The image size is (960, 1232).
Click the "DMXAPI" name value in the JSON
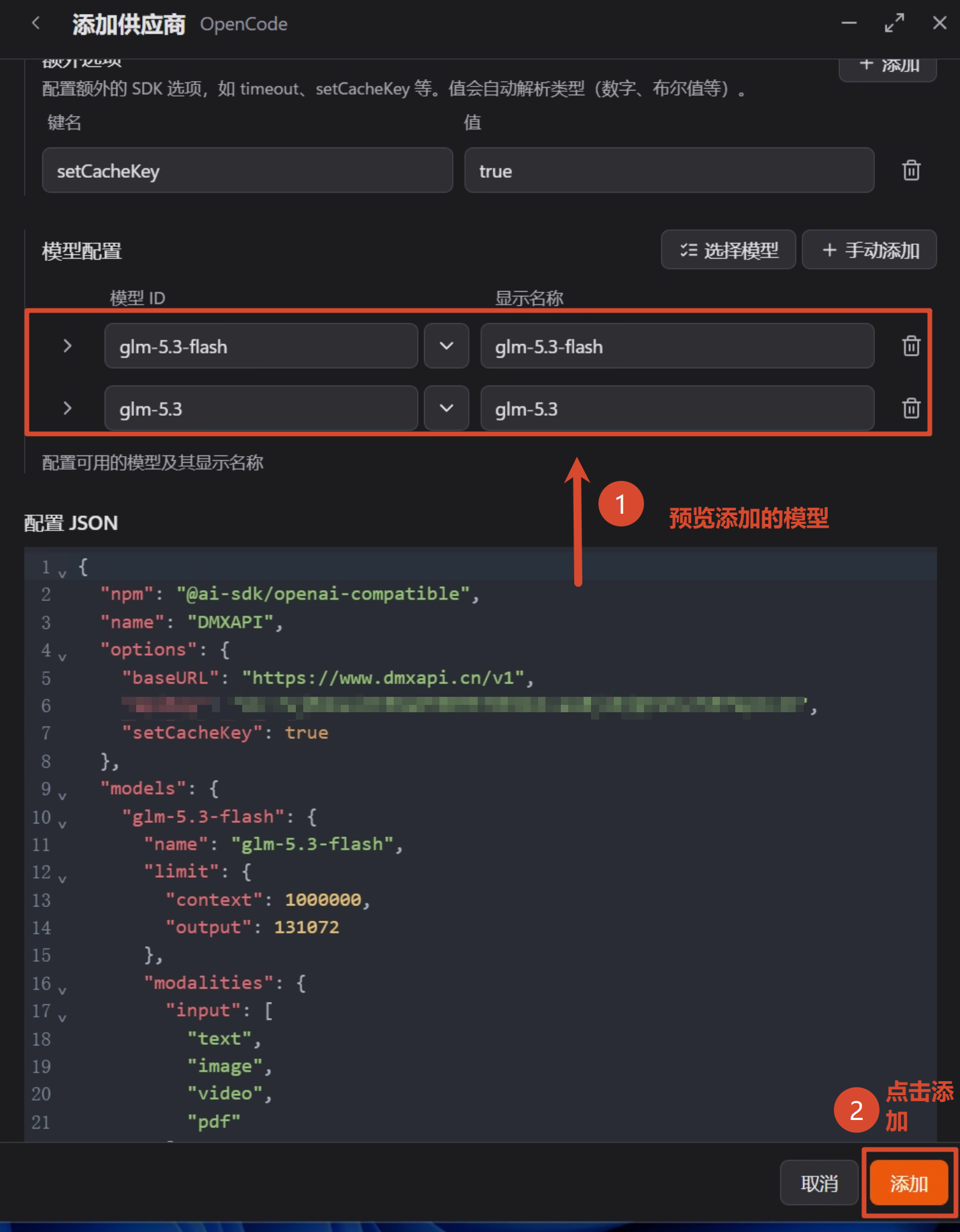point(231,622)
